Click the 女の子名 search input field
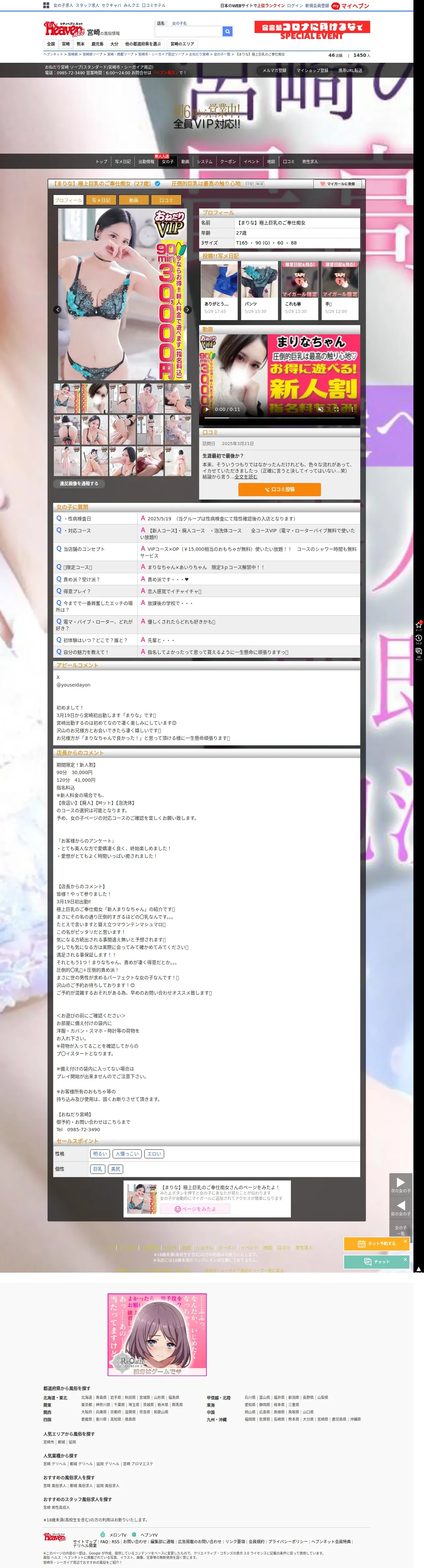Image resolution: width=424 pixels, height=1568 pixels. tap(189, 31)
